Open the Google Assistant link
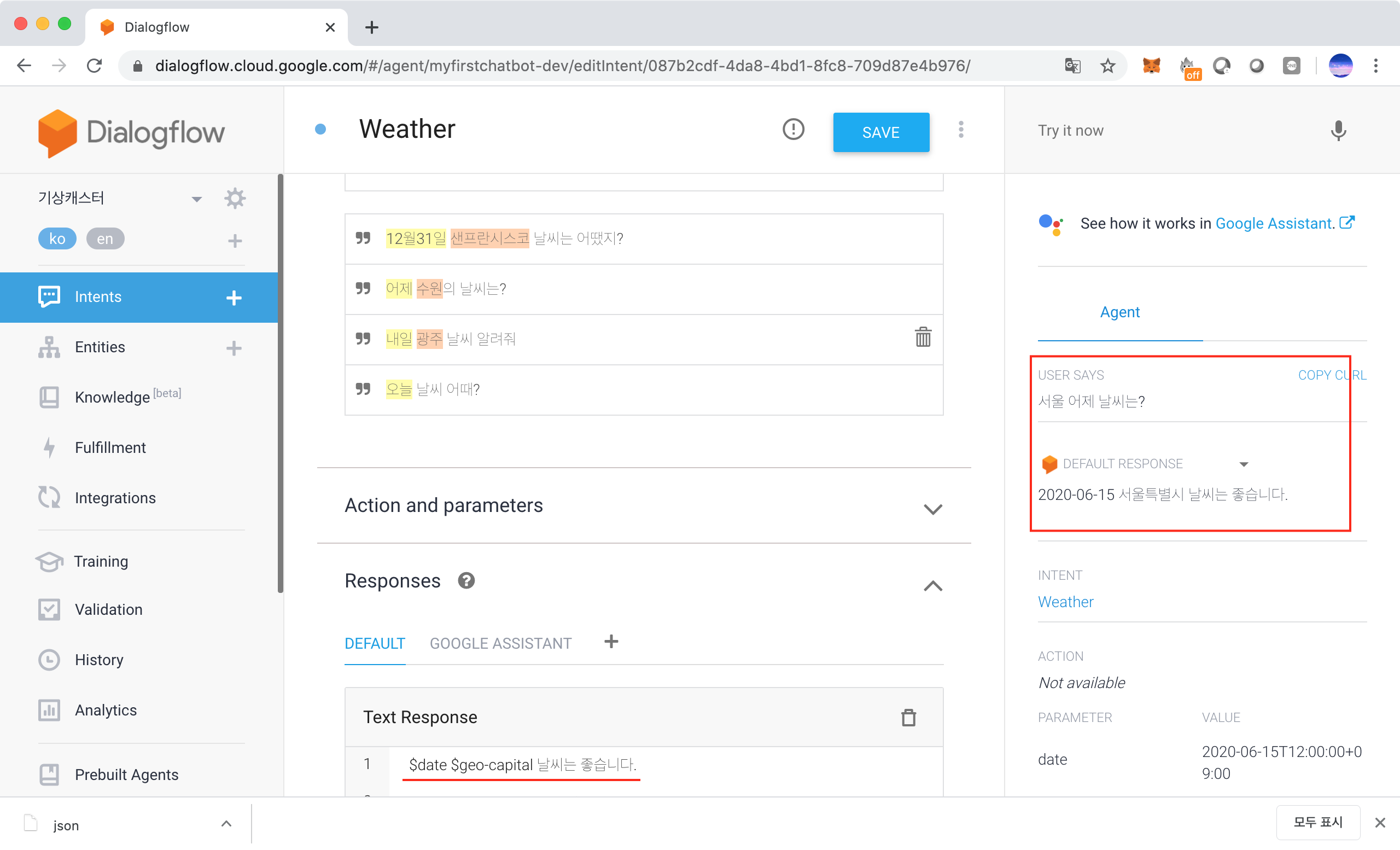Viewport: 1400px width, 850px height. coord(1274,223)
